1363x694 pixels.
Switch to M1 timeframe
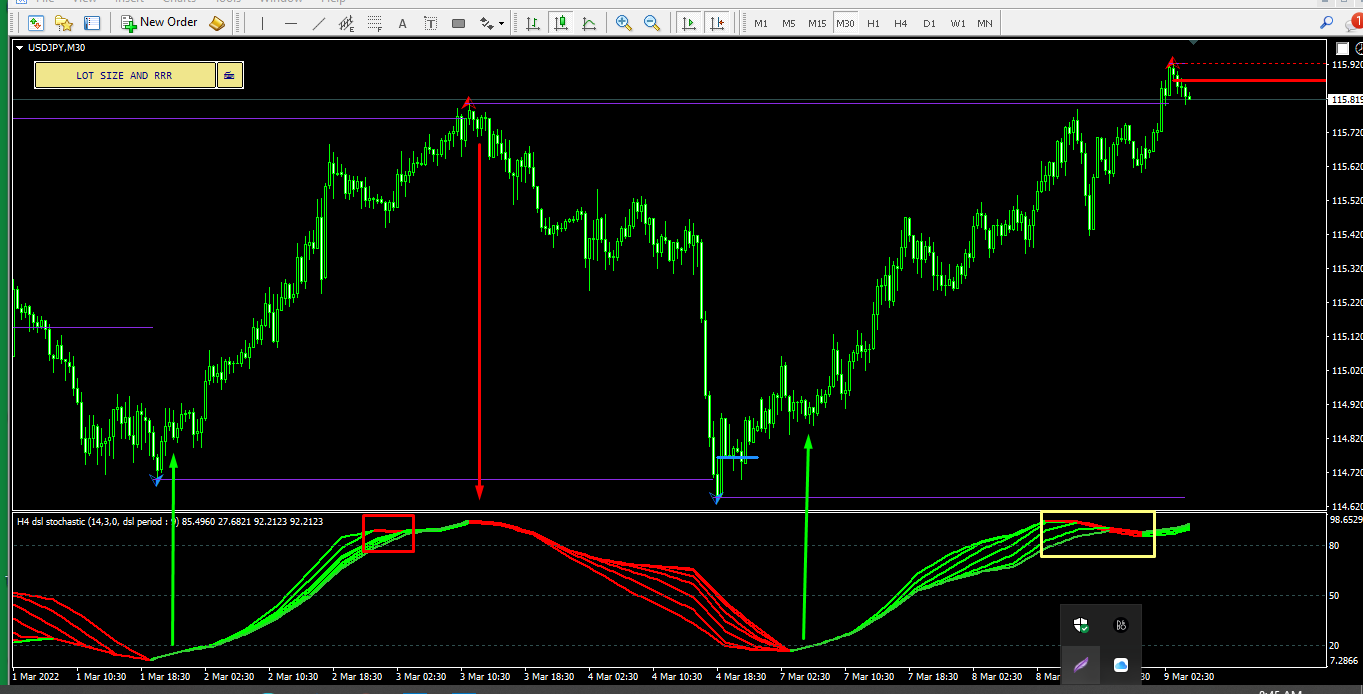(x=761, y=23)
